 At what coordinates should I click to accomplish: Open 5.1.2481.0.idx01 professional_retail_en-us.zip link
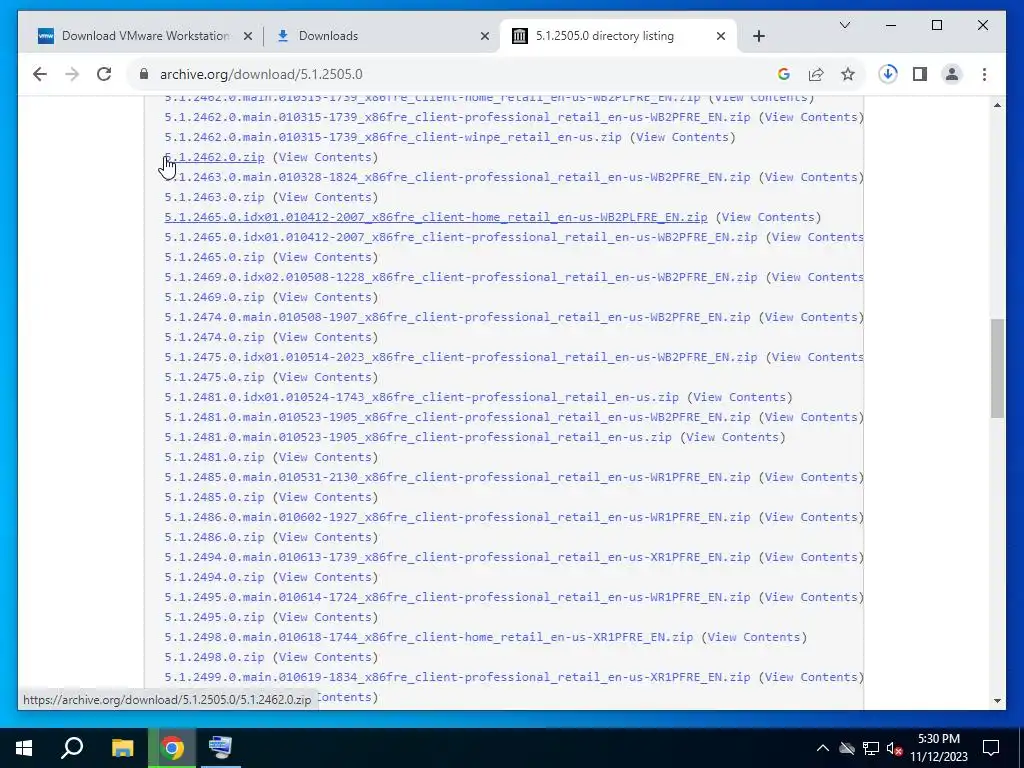pos(421,397)
